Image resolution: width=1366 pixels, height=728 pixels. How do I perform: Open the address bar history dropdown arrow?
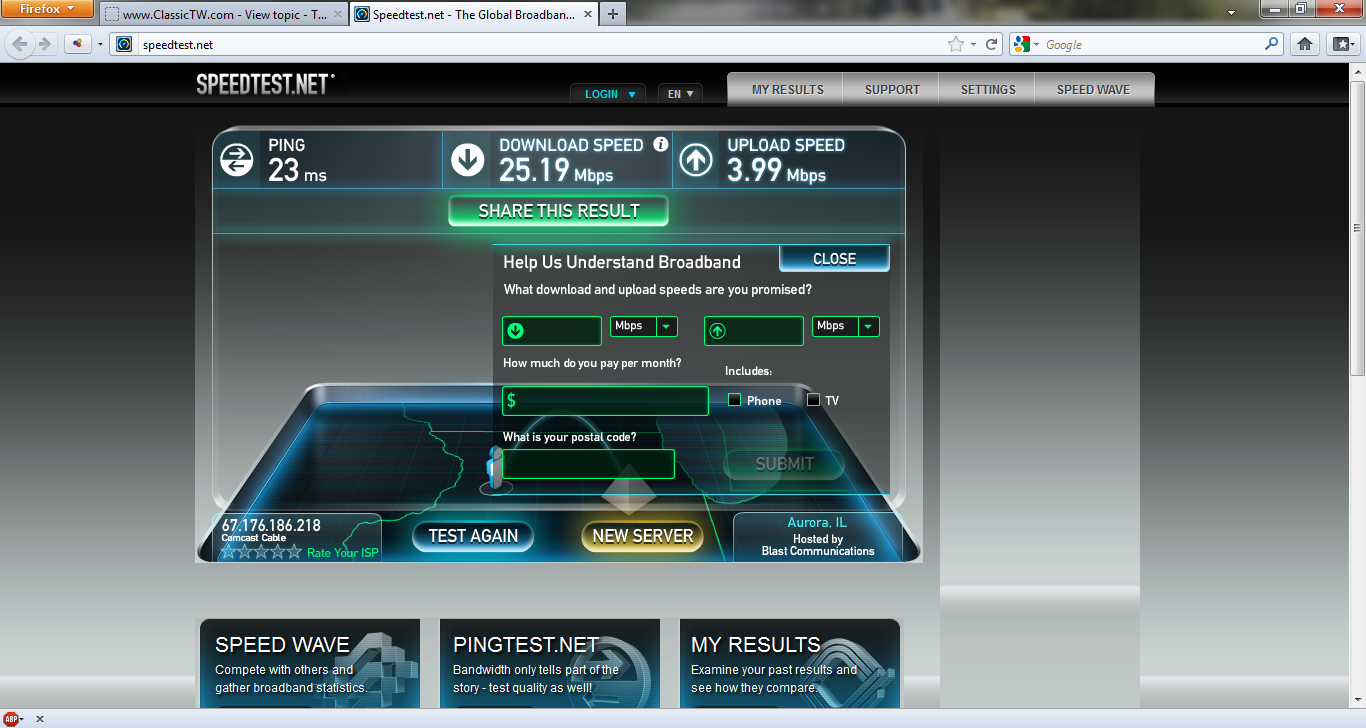click(x=975, y=44)
